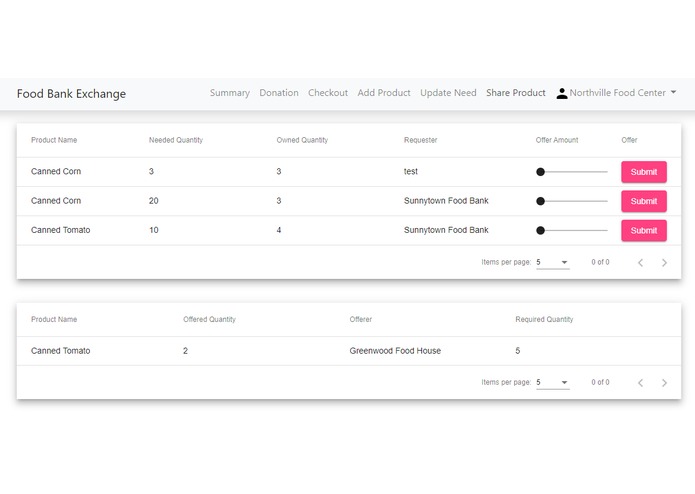Submit offer for Canned Corn needing 20
The height and width of the screenshot is (494, 695).
click(x=644, y=201)
